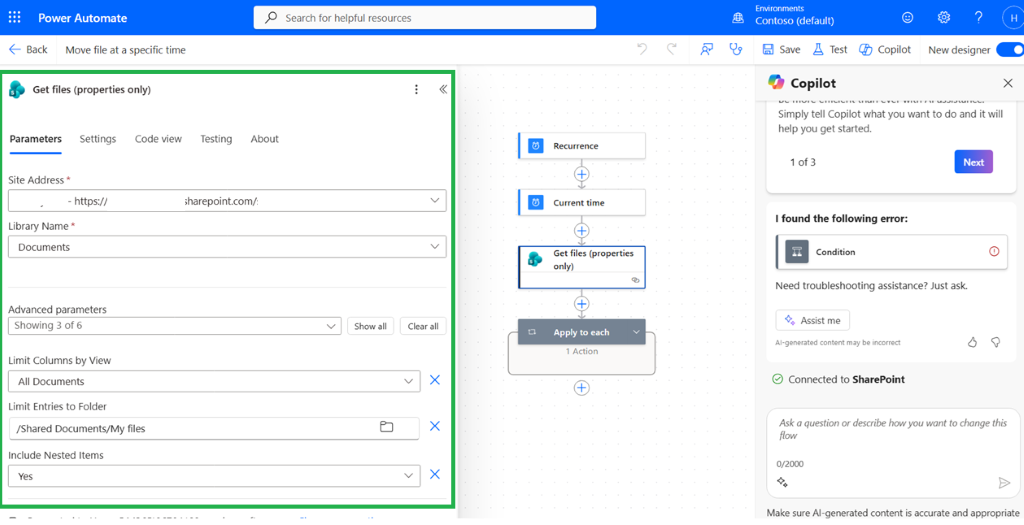Click the Condition error warning icon
Screen dimensions: 1024x525
pos(994,251)
